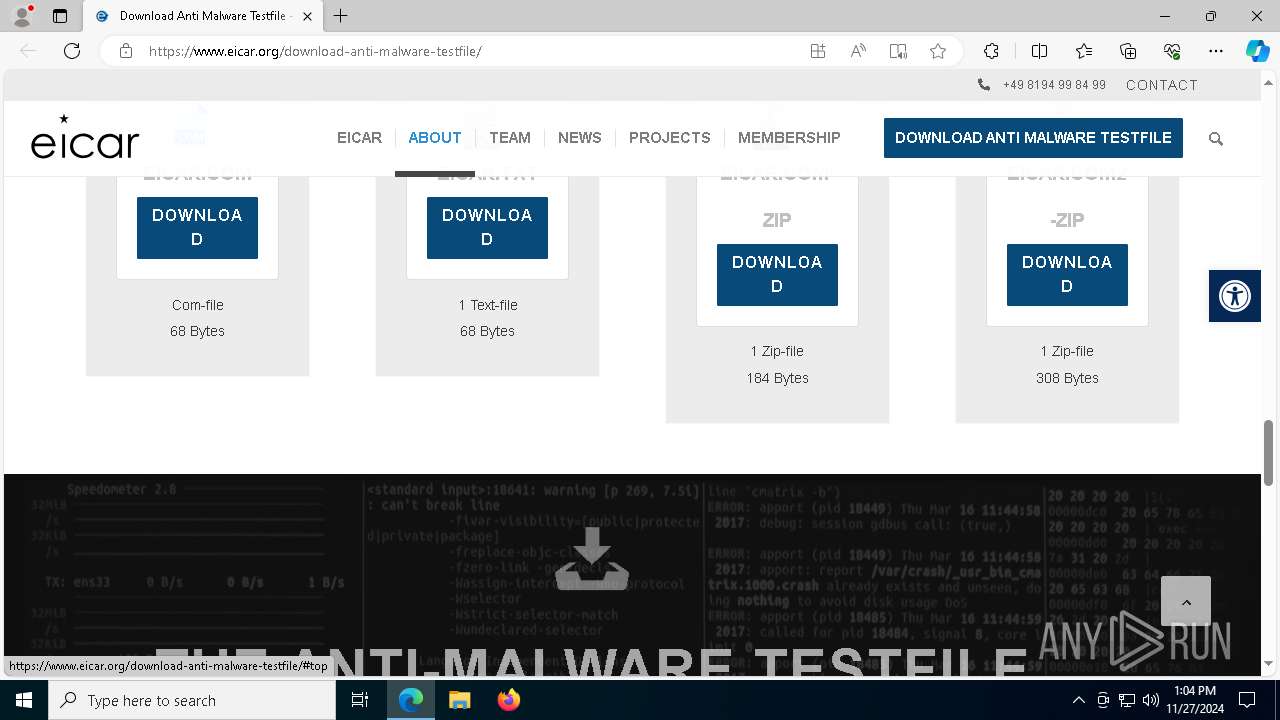Screen dimensions: 1280x720
Task: Open the ABOUT menu item
Action: (435, 138)
